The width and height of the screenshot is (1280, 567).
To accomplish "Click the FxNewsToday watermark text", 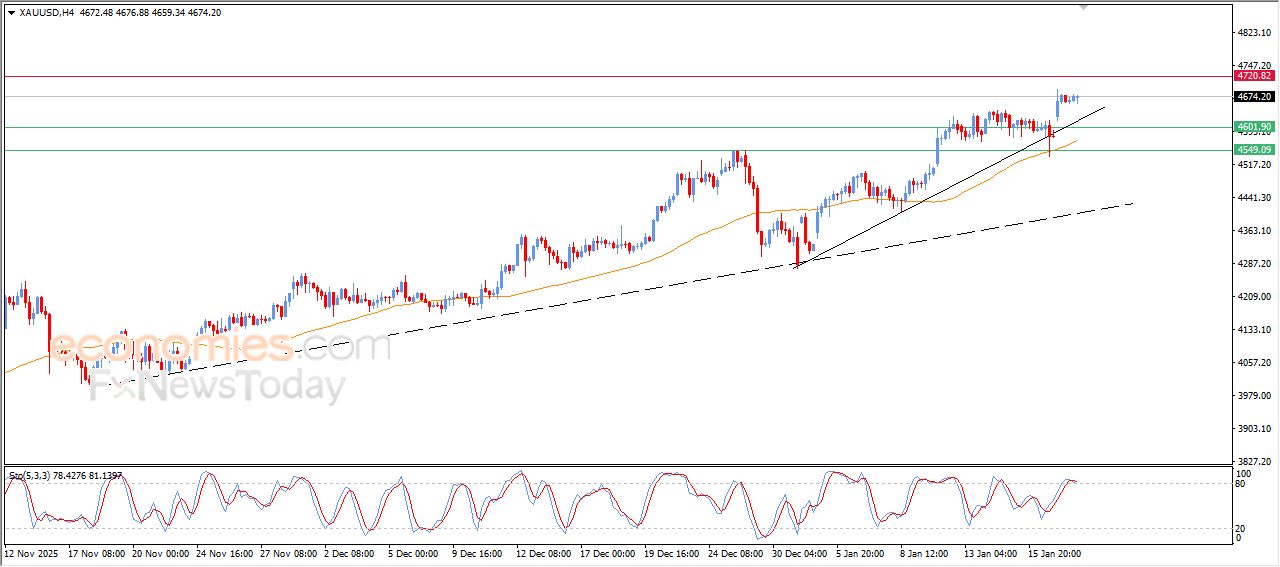I will (x=217, y=387).
